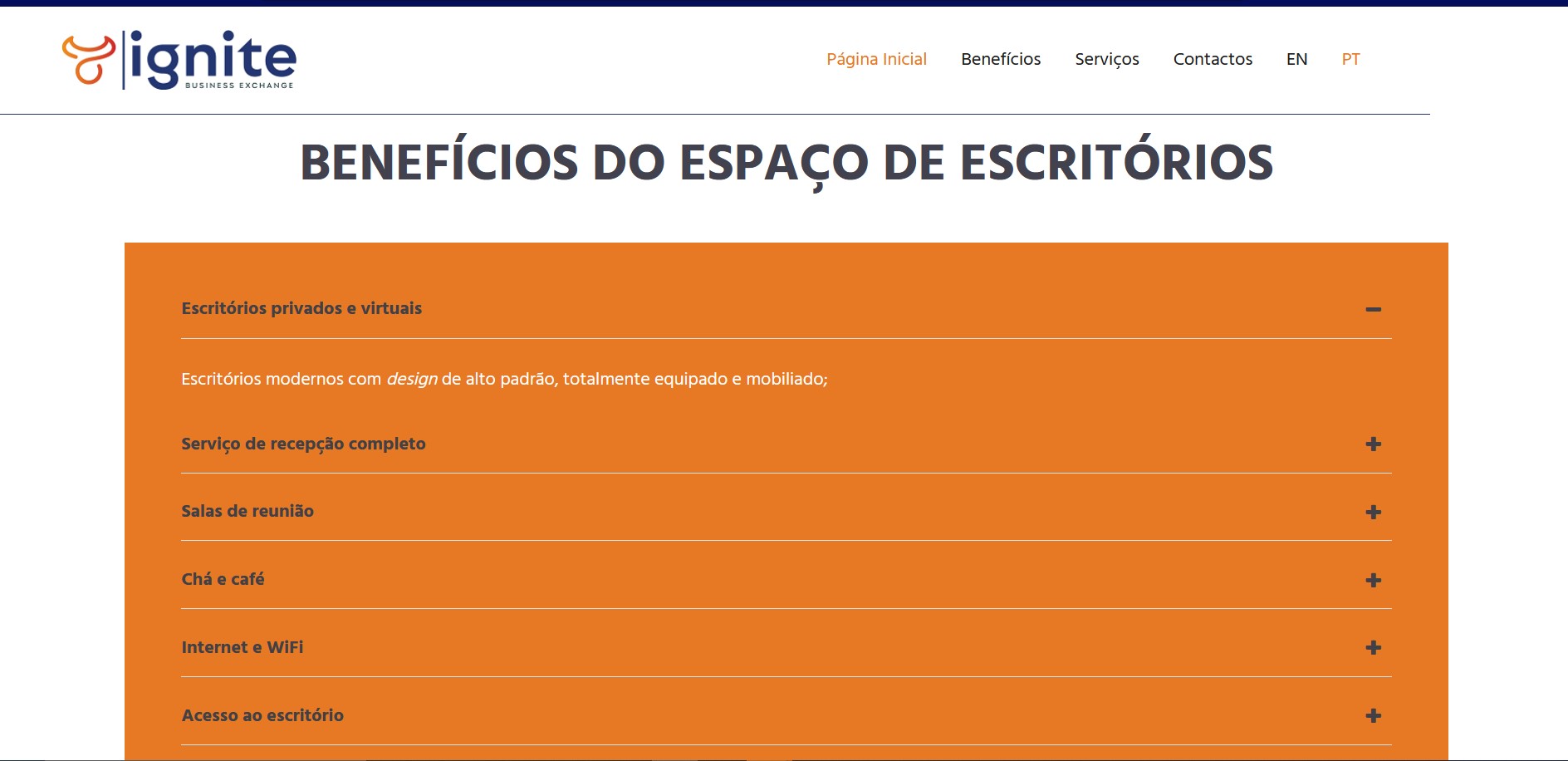The height and width of the screenshot is (761, 1568).
Task: Select the PT language option
Action: 1350,59
